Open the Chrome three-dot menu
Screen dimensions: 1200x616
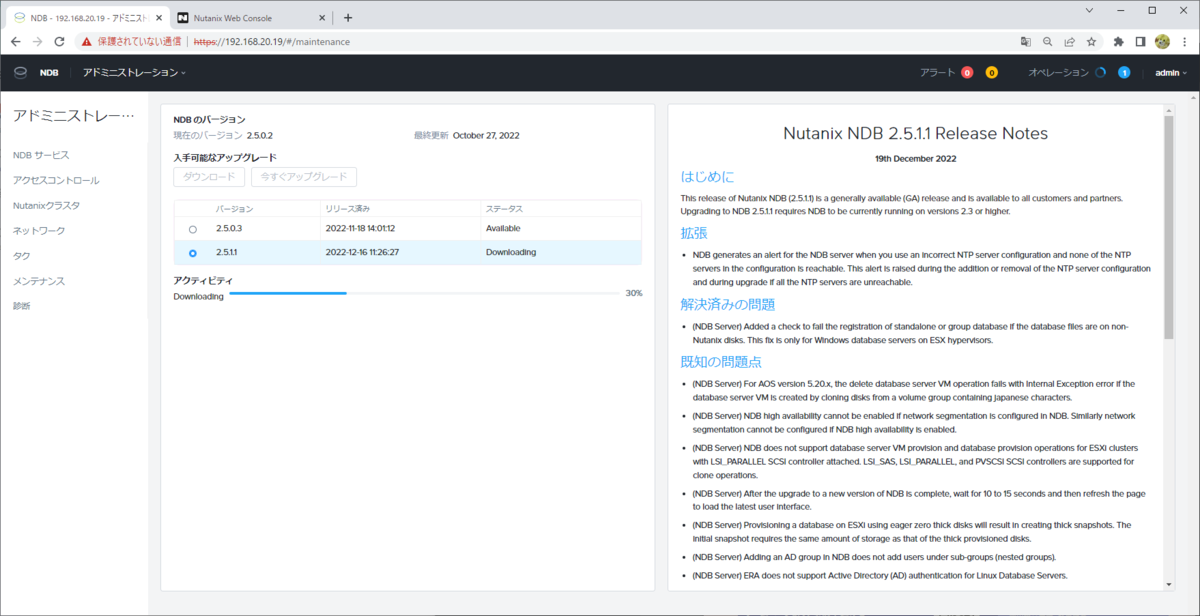(1184, 42)
